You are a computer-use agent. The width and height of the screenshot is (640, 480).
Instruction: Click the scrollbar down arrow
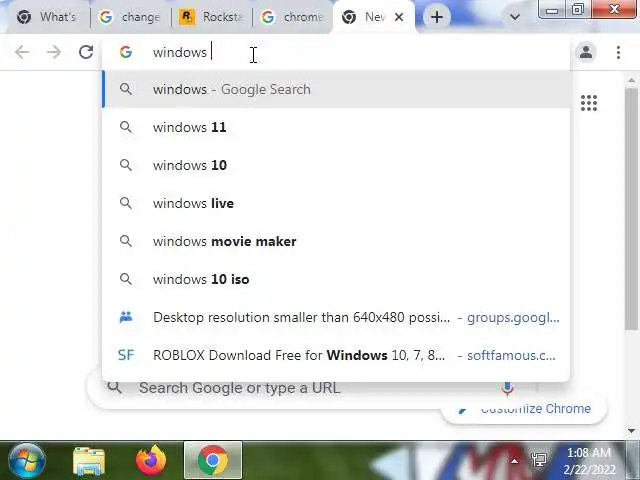(x=631, y=431)
